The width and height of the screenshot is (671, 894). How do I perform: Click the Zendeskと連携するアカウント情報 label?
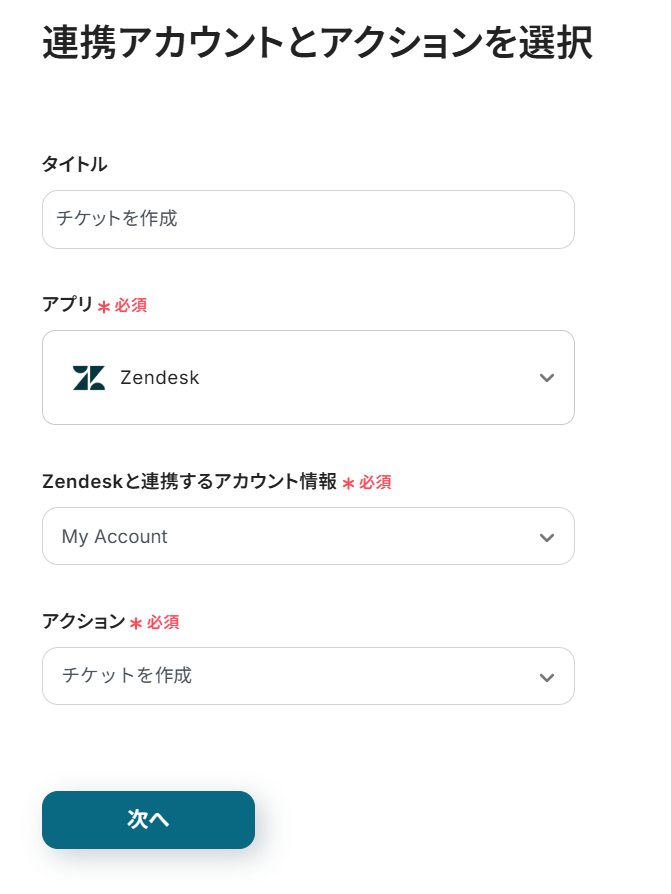(x=190, y=482)
